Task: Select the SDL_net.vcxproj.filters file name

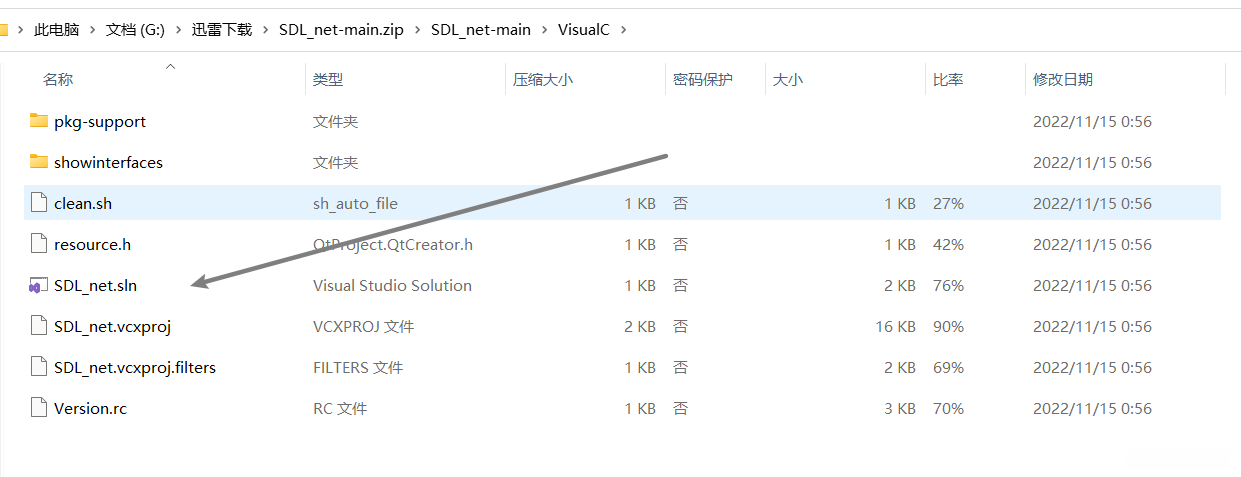Action: coord(135,367)
